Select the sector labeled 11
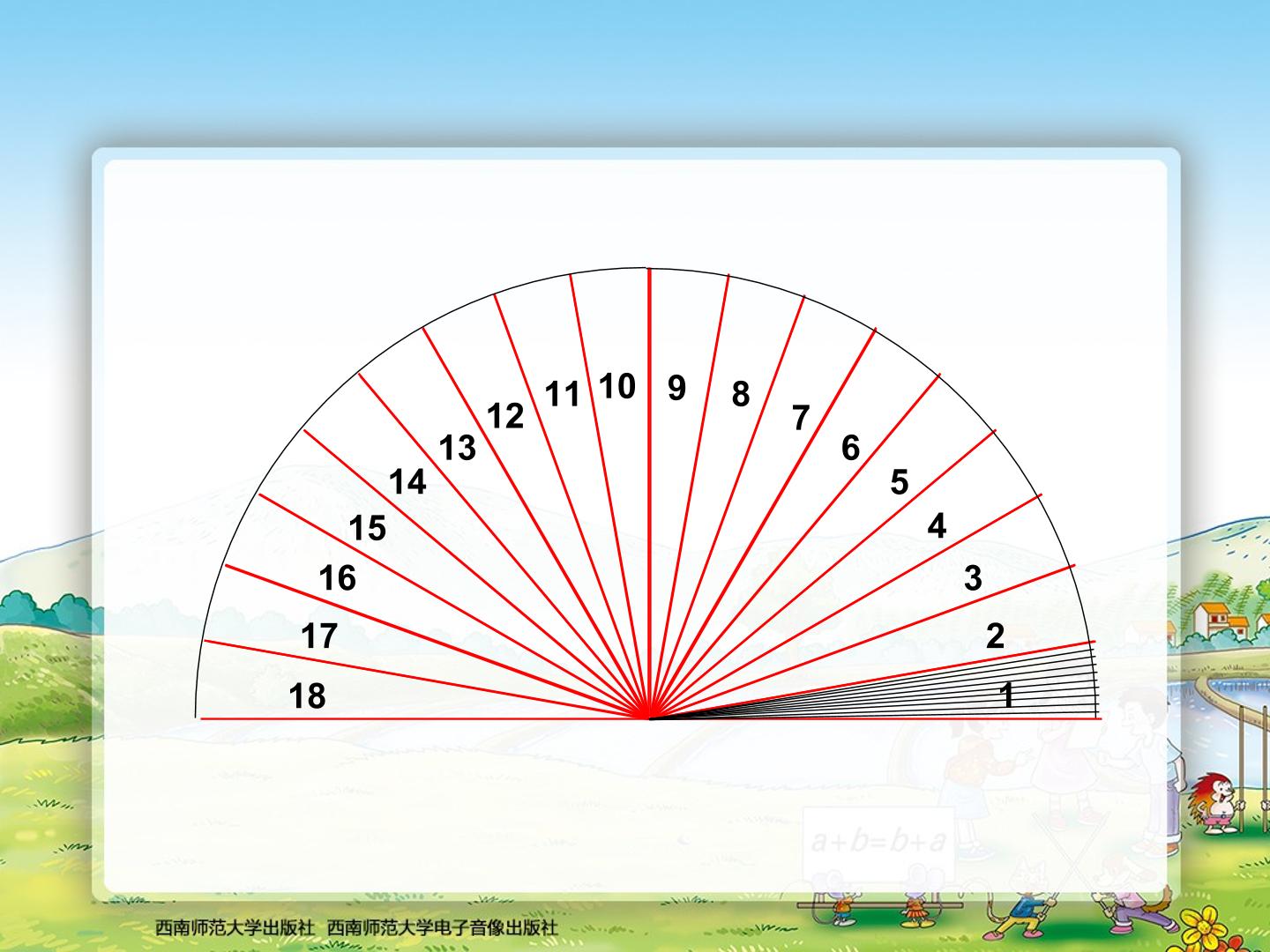1270x952 pixels. [x=563, y=394]
